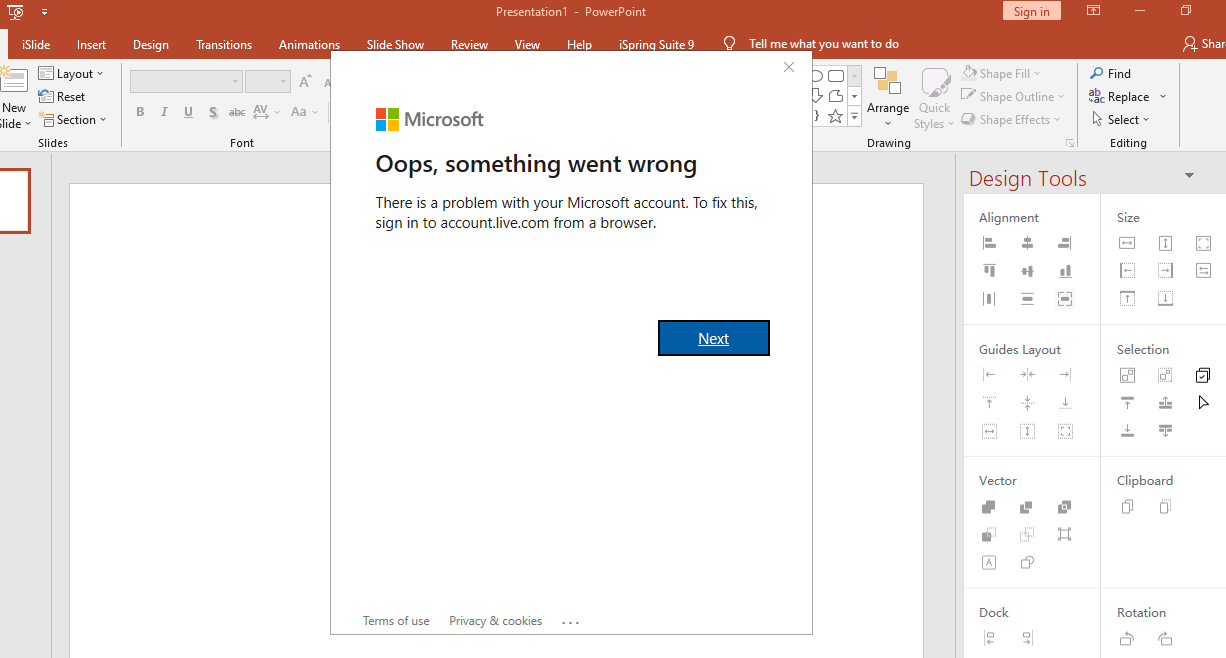Open the Select dropdown in Editing group

pos(1120,119)
